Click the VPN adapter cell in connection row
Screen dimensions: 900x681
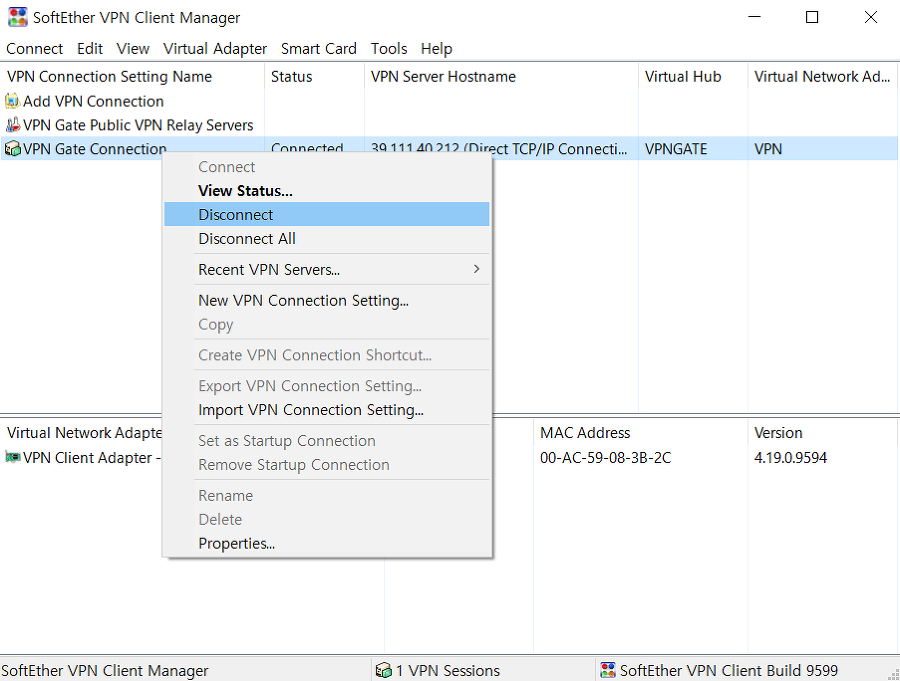pos(768,149)
